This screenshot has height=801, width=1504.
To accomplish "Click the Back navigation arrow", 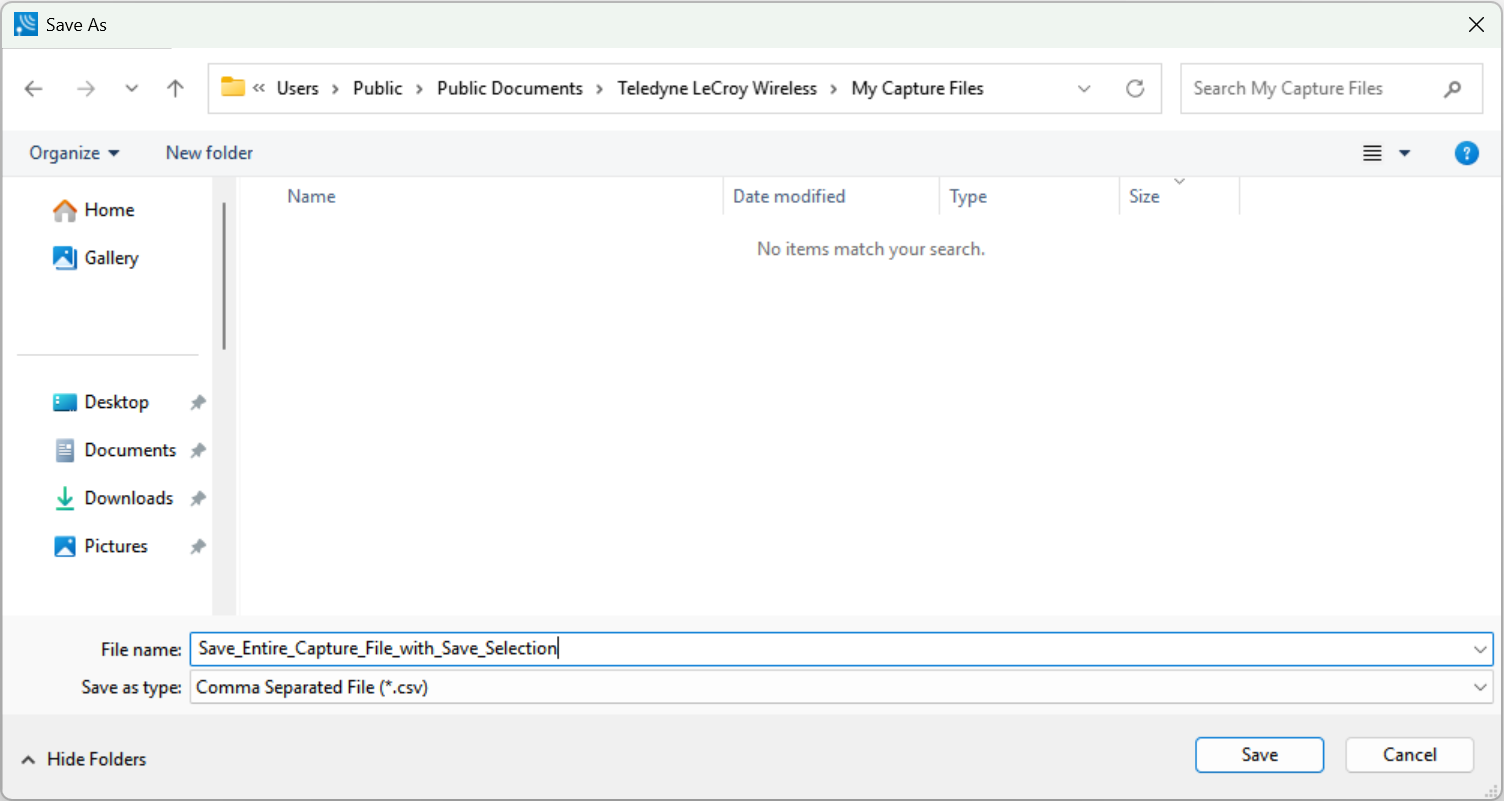I will pos(34,89).
